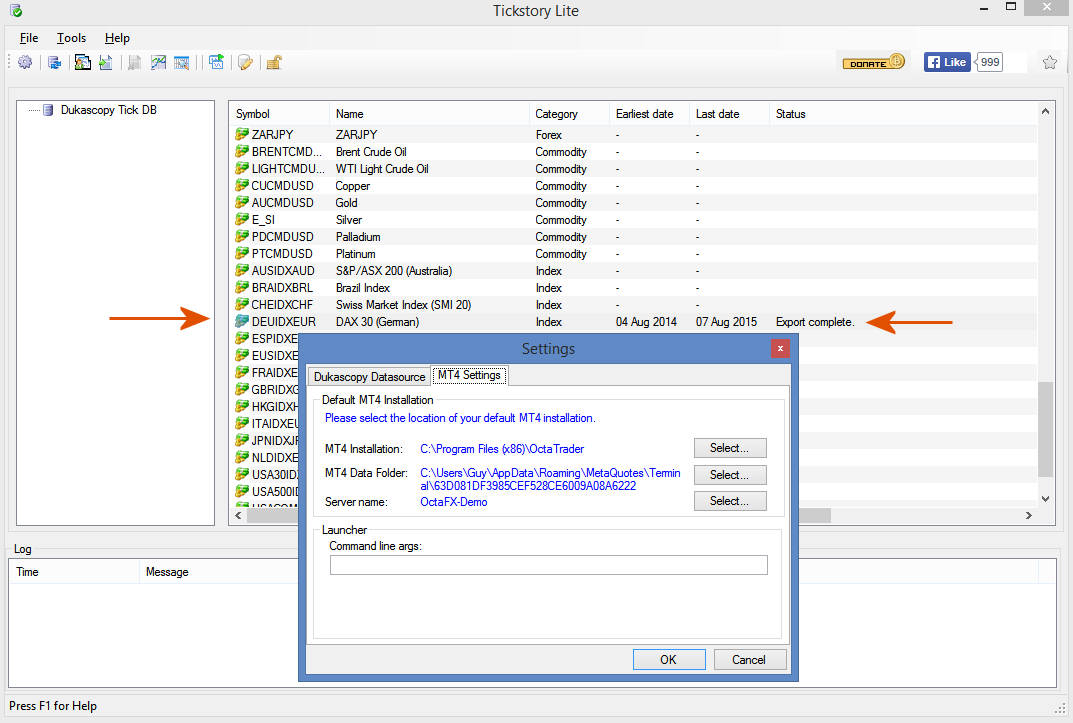Open the Tools menu
1073x723 pixels.
coord(71,38)
